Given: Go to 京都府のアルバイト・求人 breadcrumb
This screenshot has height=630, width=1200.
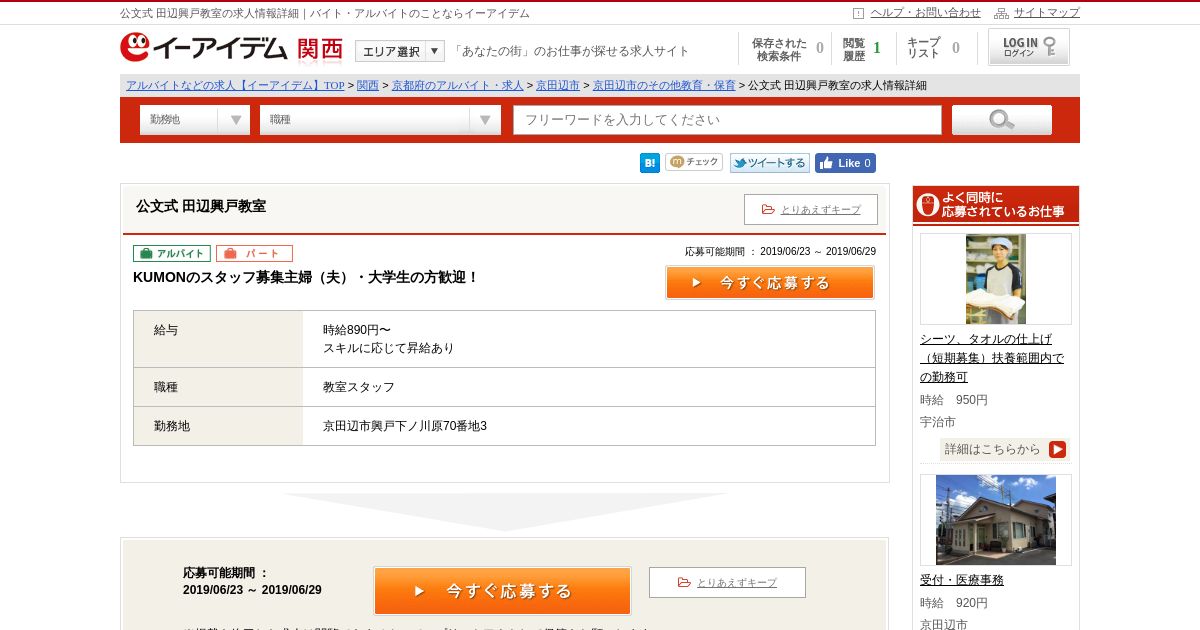Looking at the screenshot, I should pyautogui.click(x=458, y=86).
